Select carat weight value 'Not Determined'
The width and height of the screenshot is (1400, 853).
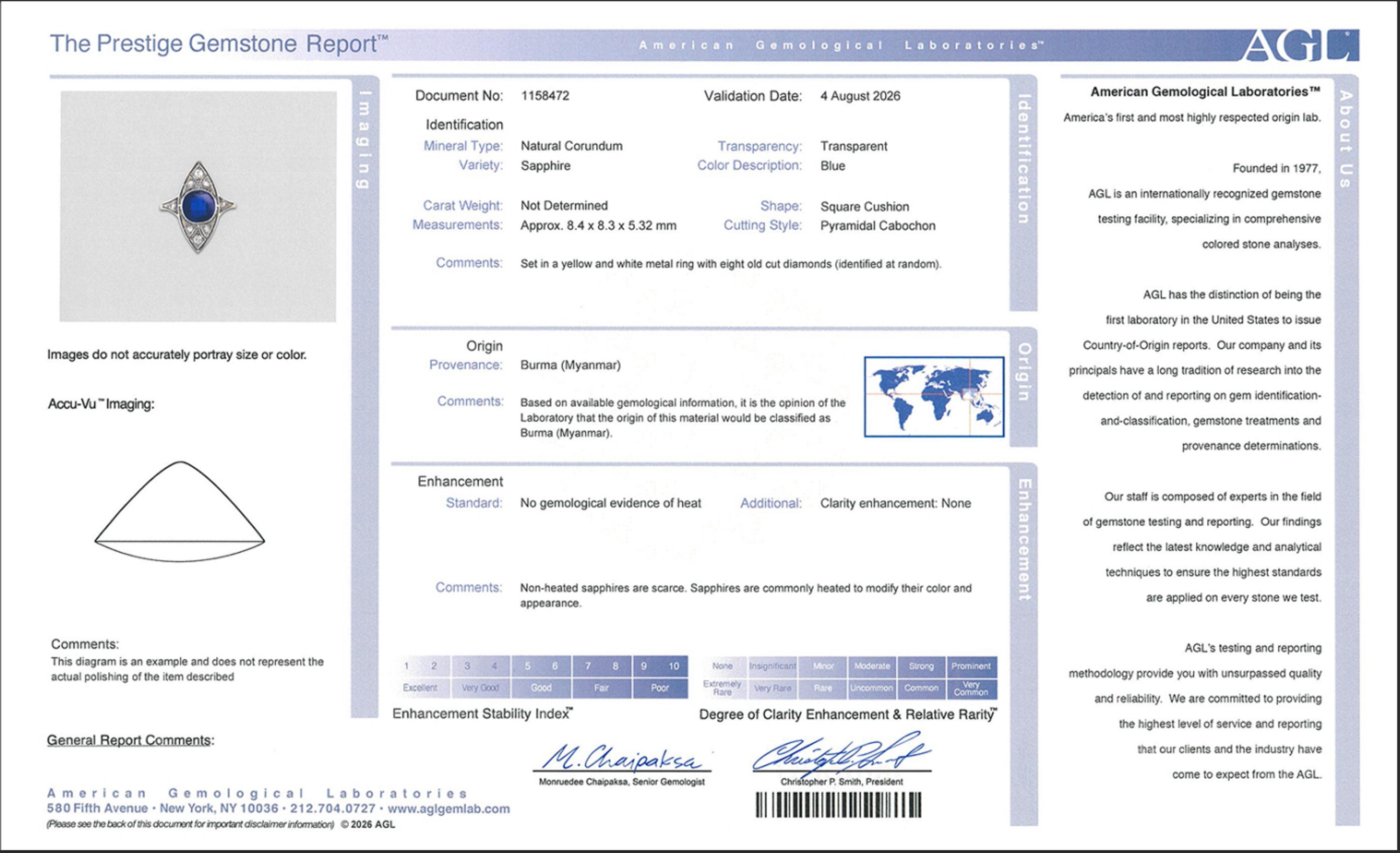click(x=564, y=206)
